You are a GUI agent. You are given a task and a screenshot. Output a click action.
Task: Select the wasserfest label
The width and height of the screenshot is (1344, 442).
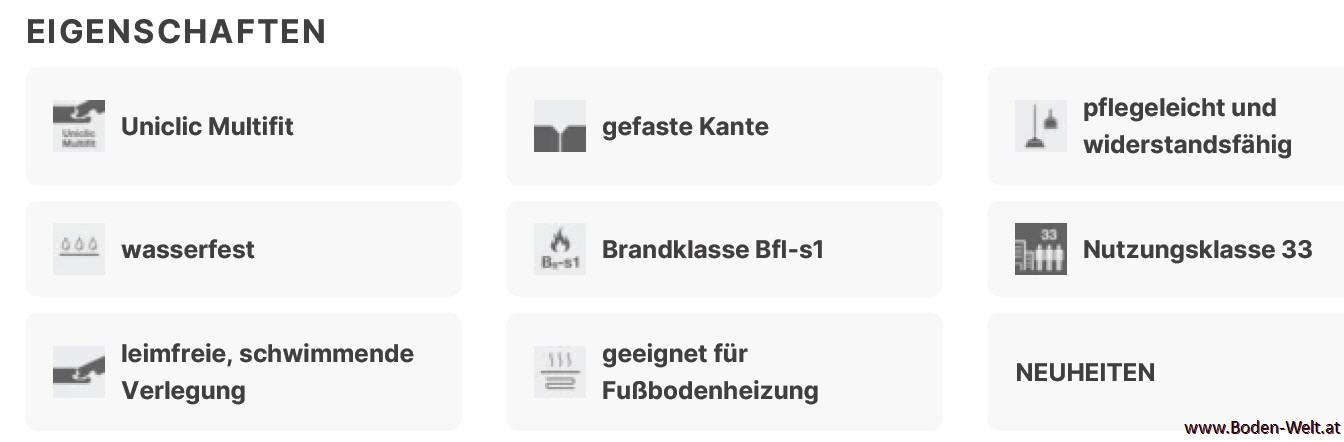[188, 249]
